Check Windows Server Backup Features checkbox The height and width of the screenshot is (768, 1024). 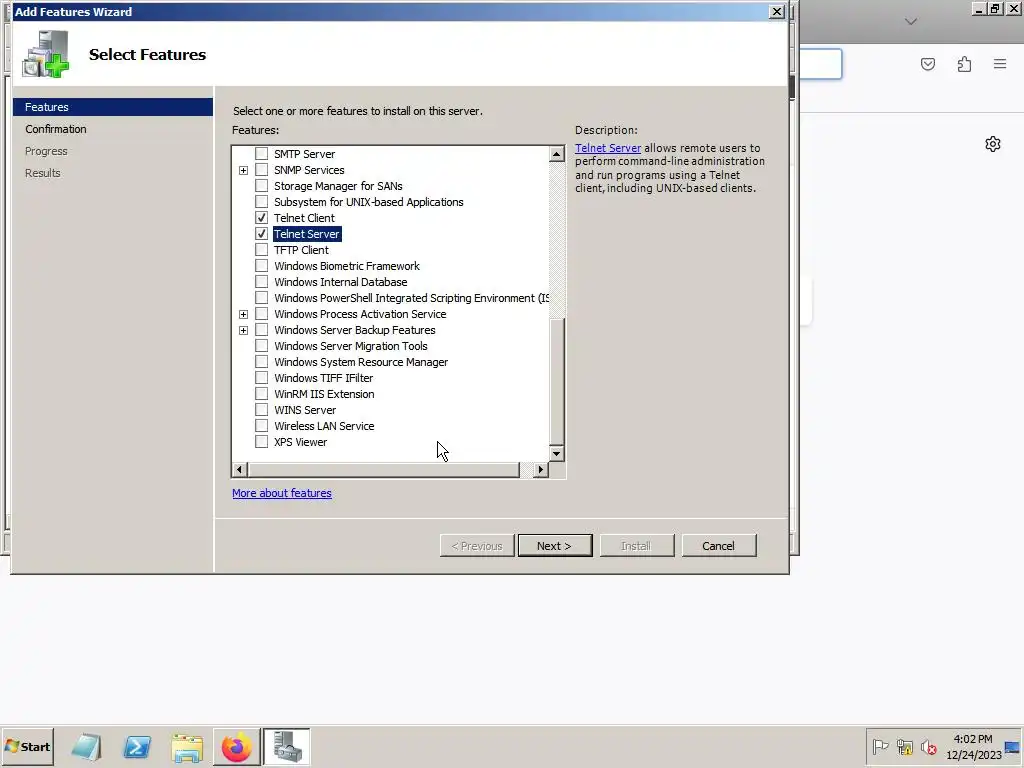(261, 330)
